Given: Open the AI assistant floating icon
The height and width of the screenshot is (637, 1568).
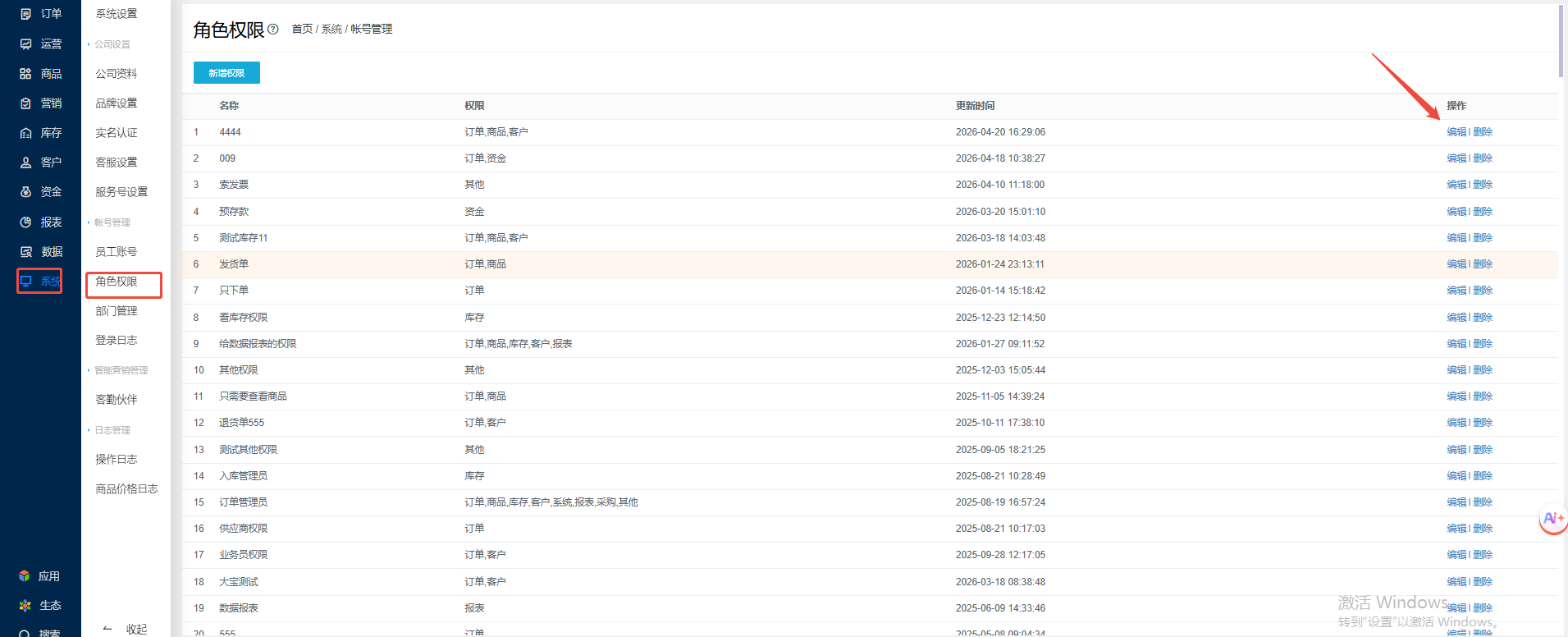Looking at the screenshot, I should click(x=1553, y=519).
